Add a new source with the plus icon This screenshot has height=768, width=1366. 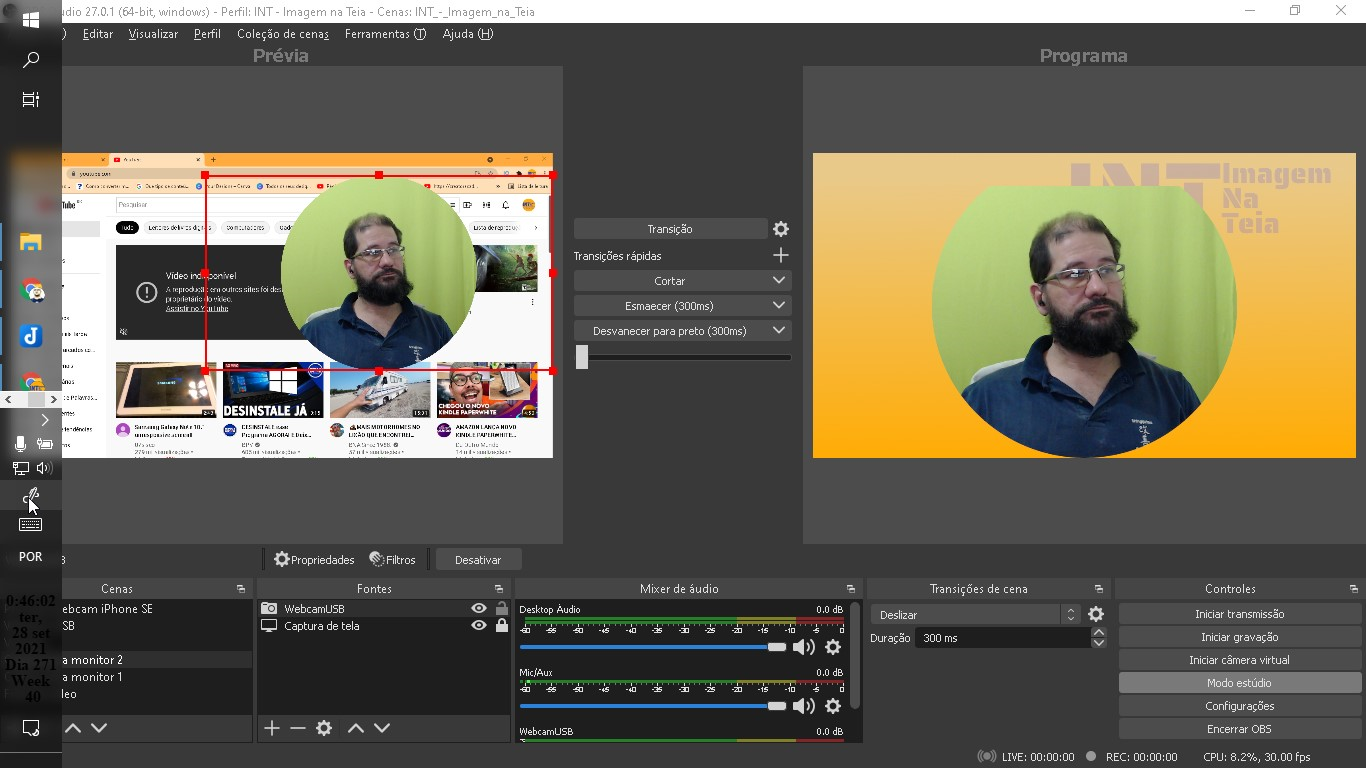click(x=271, y=728)
